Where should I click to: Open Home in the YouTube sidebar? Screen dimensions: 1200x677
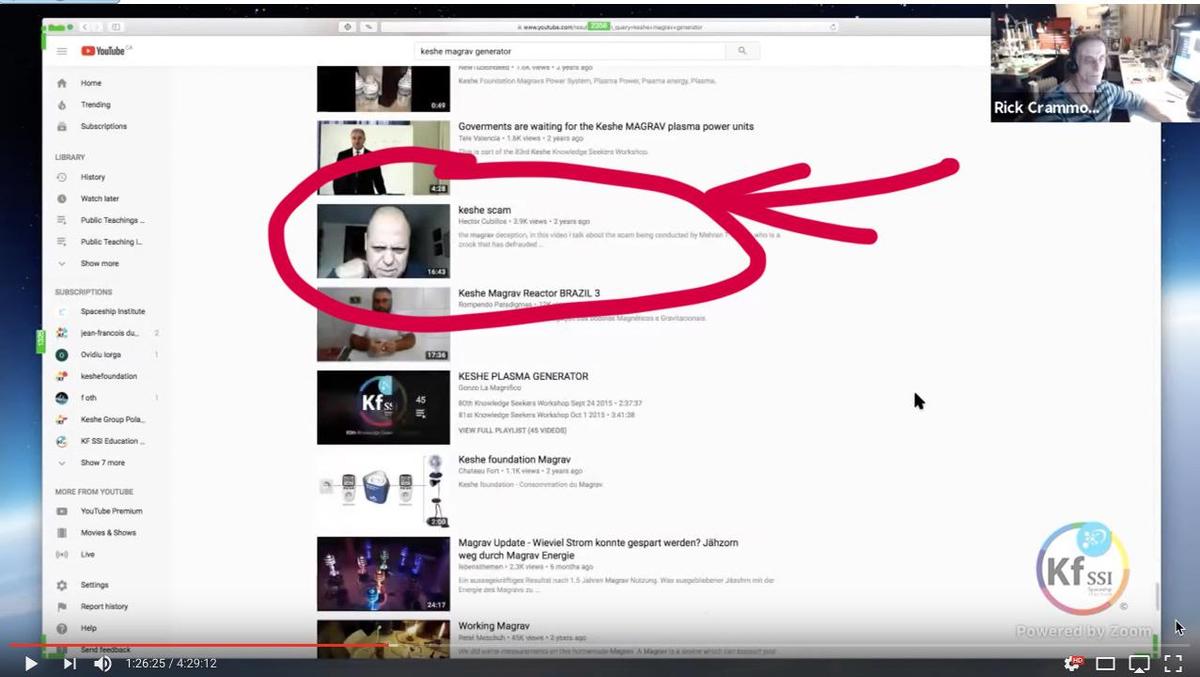[91, 83]
